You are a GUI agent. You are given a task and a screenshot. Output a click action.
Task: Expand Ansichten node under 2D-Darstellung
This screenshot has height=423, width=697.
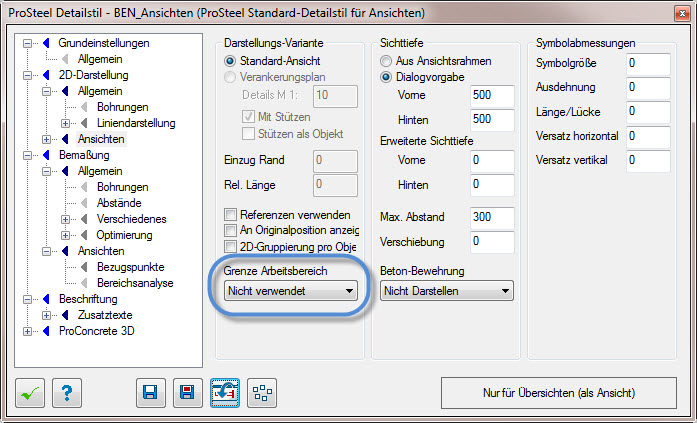coord(46,139)
